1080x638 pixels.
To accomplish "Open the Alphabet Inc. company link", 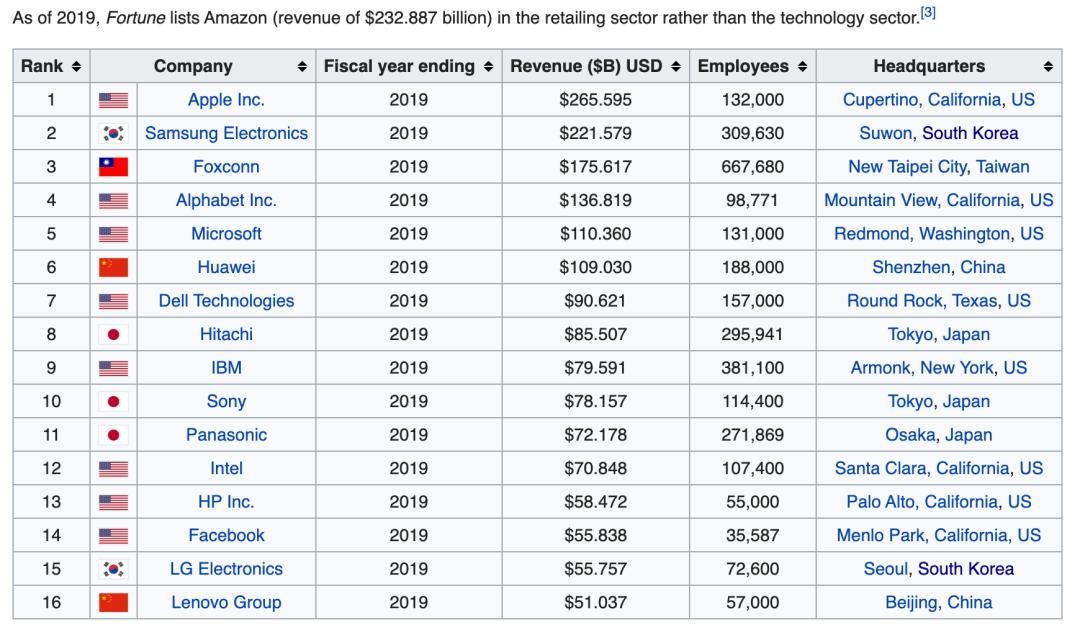I will [x=226, y=200].
